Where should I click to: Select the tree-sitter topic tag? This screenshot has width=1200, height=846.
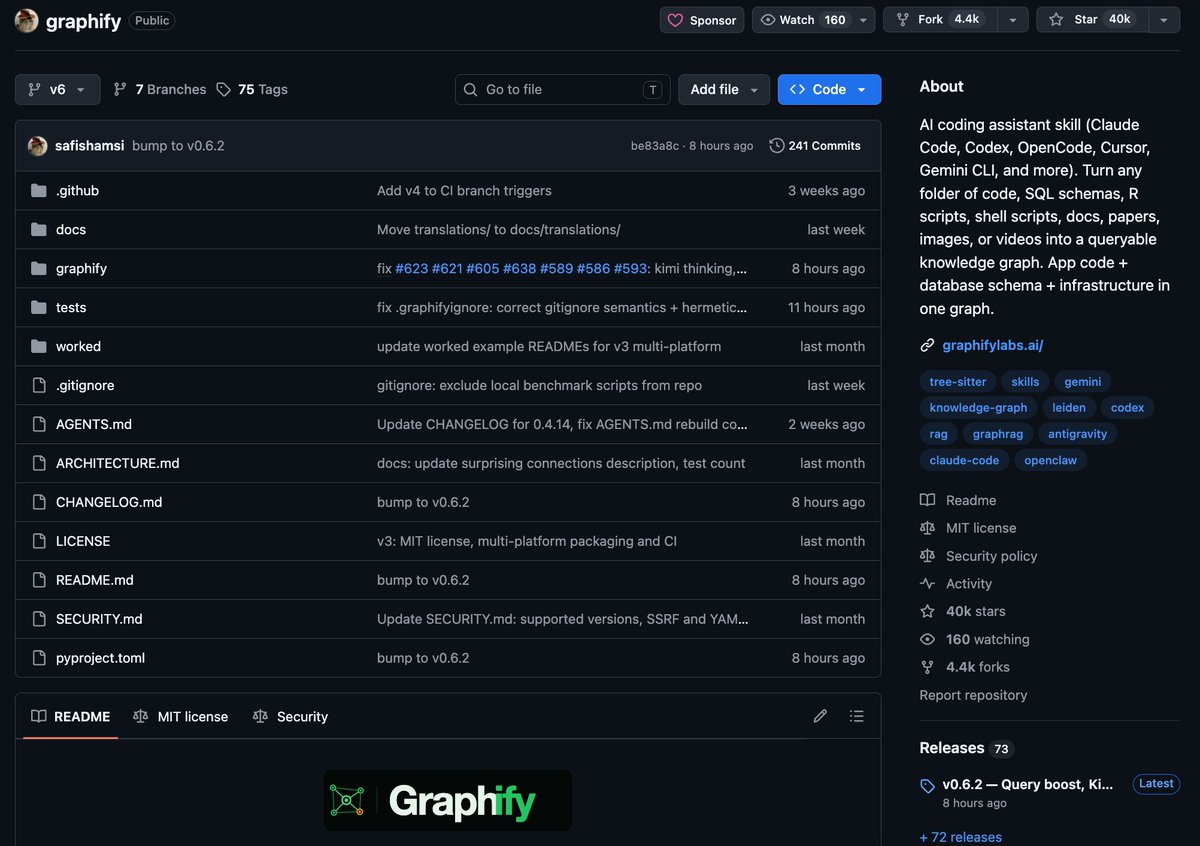[958, 381]
